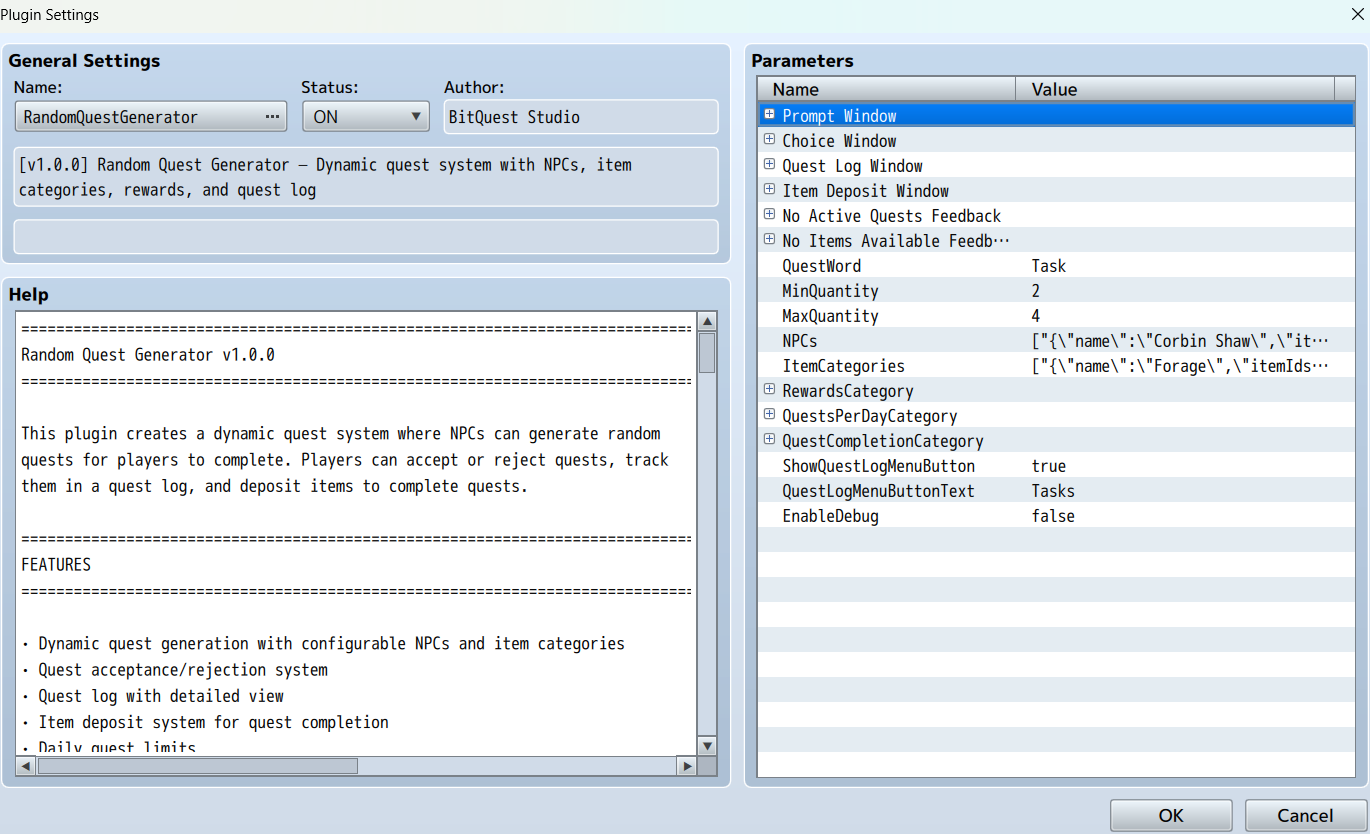Select the MaxQuantity parameter row
The height and width of the screenshot is (834, 1370).
pyautogui.click(x=1055, y=316)
